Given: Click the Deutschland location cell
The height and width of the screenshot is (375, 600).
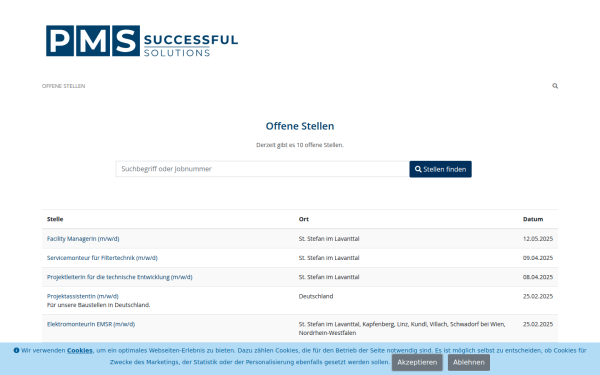Looking at the screenshot, I should tap(316, 296).
